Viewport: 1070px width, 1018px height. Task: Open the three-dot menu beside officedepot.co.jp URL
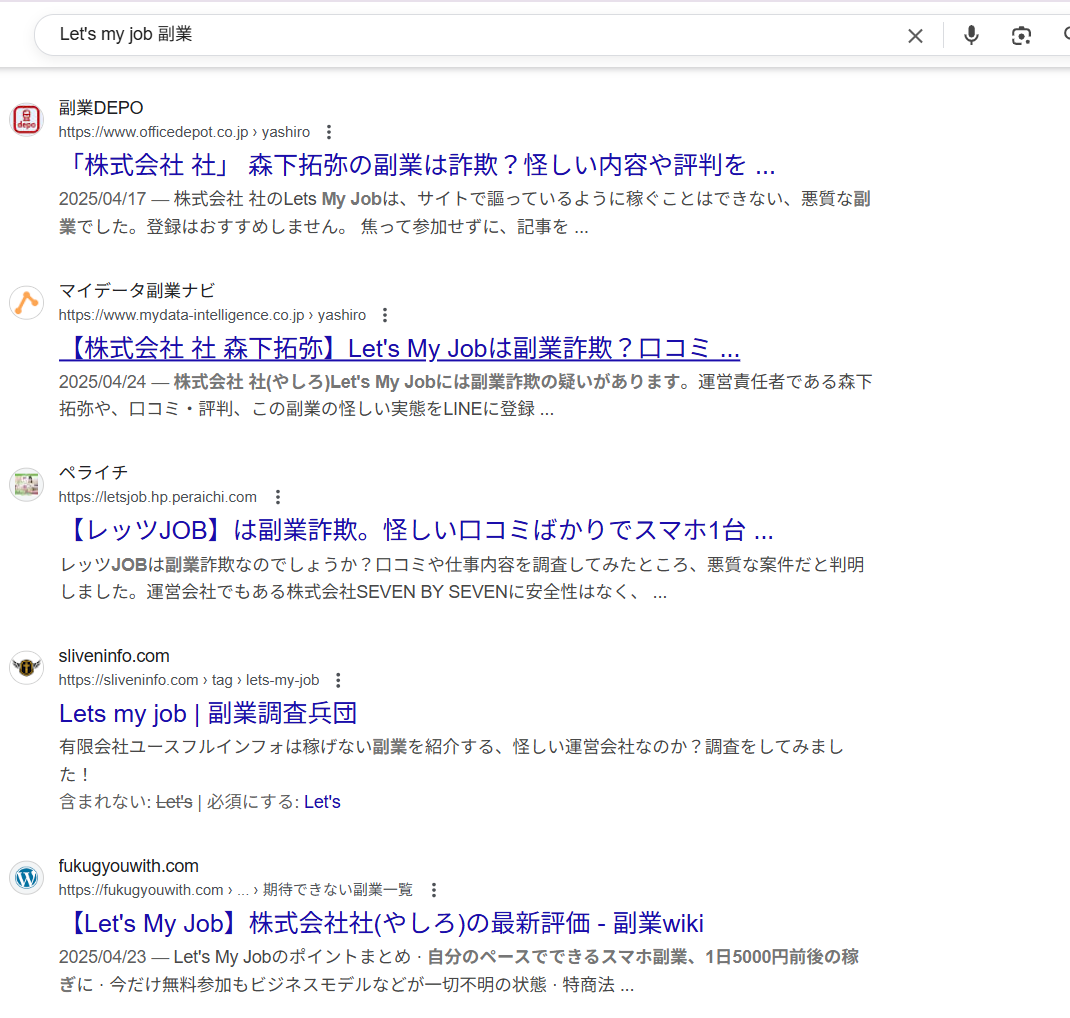coord(329,132)
